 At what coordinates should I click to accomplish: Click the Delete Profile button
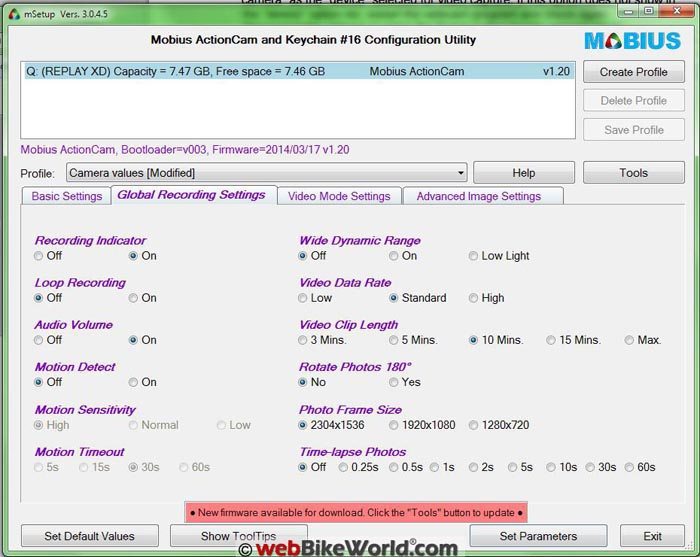click(633, 100)
